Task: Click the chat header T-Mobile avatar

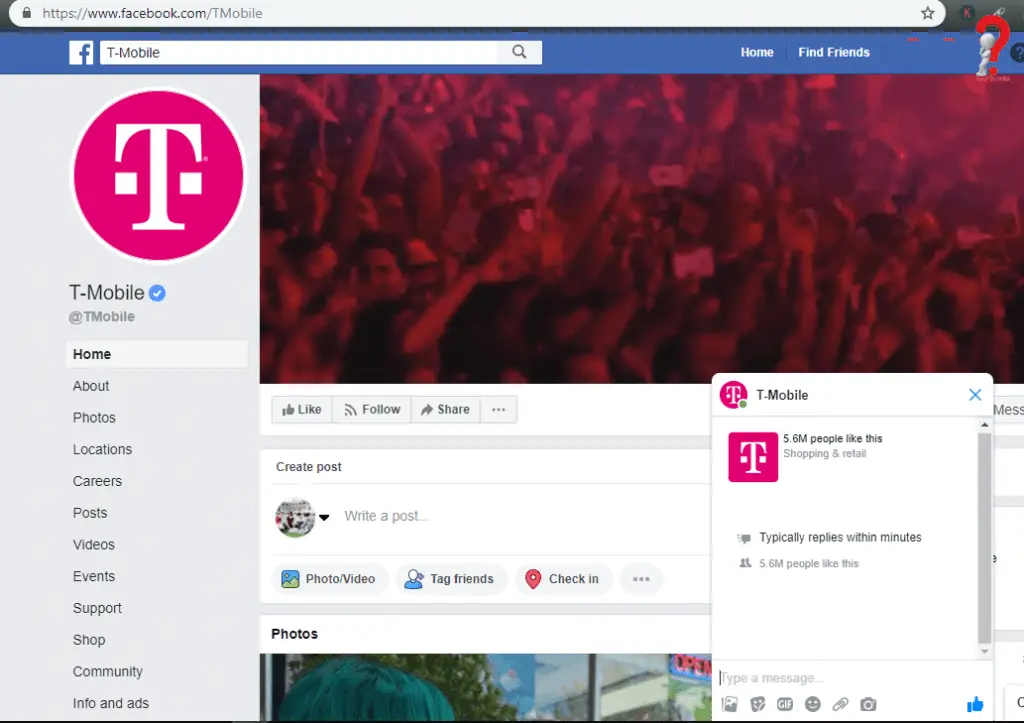Action: (733, 395)
